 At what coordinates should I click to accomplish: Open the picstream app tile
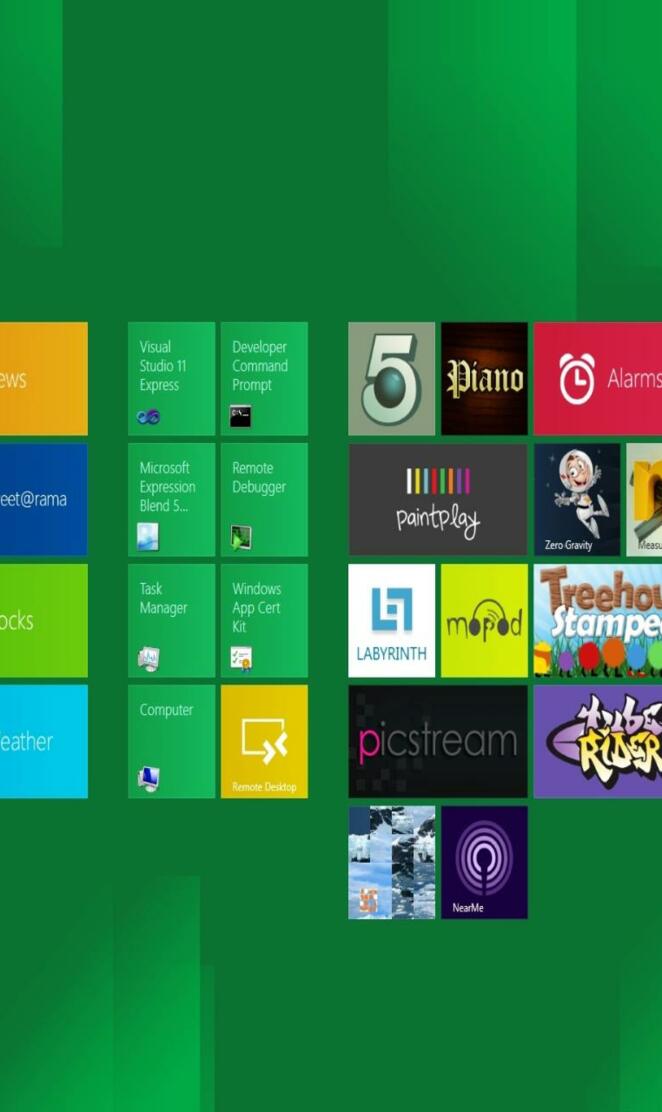click(438, 741)
